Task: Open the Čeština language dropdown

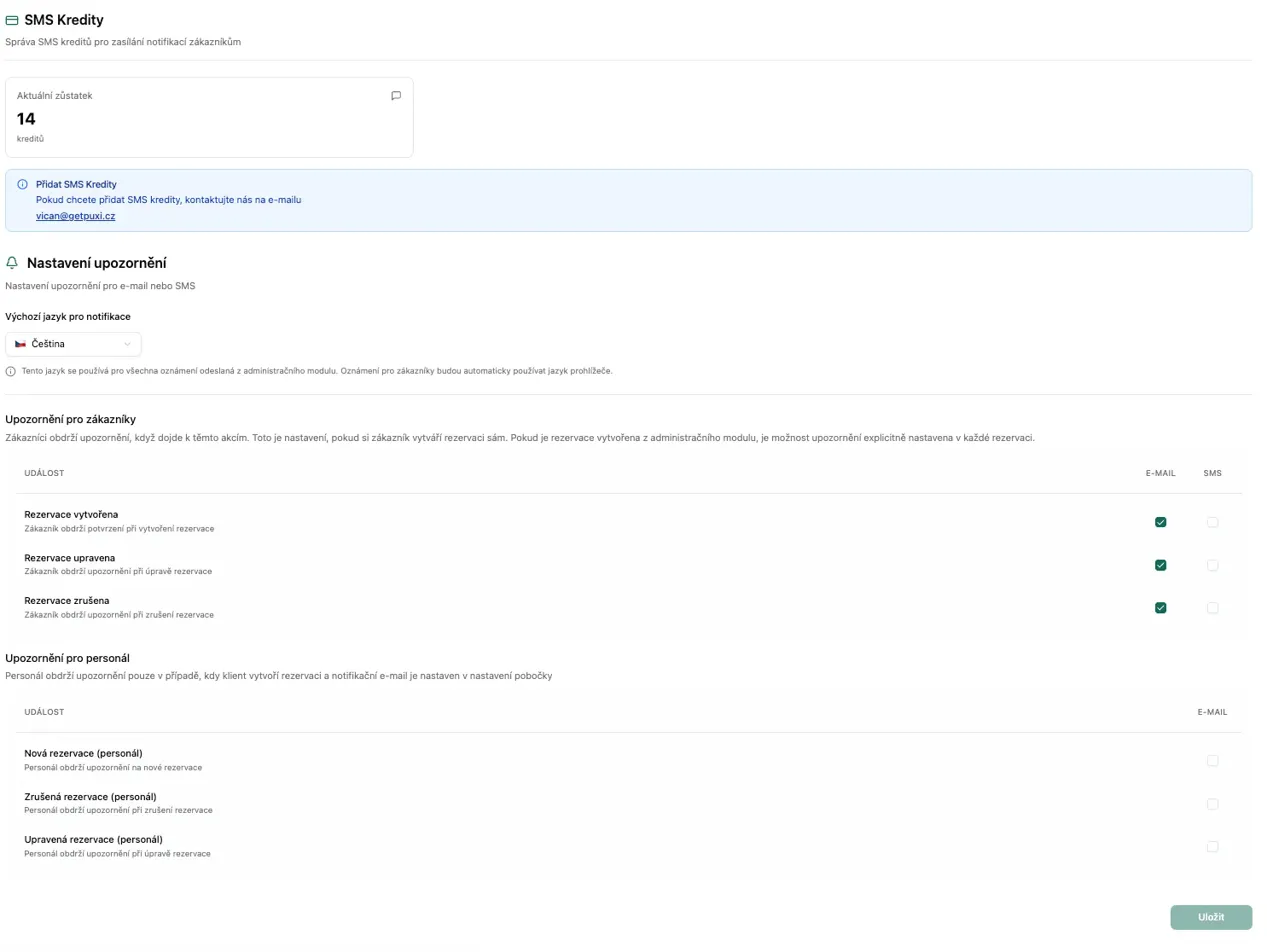Action: [73, 344]
